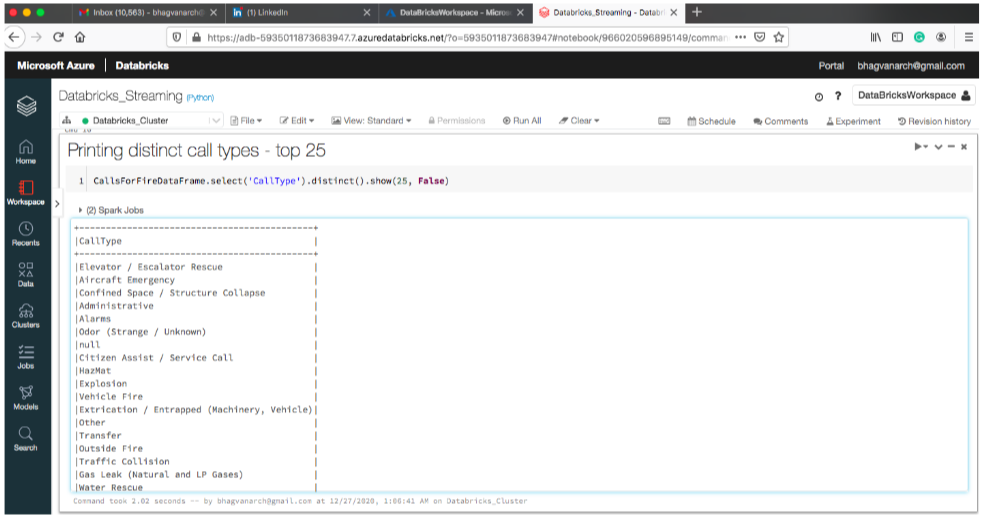Click the Python language label
The height and width of the screenshot is (516, 981).
coord(200,98)
